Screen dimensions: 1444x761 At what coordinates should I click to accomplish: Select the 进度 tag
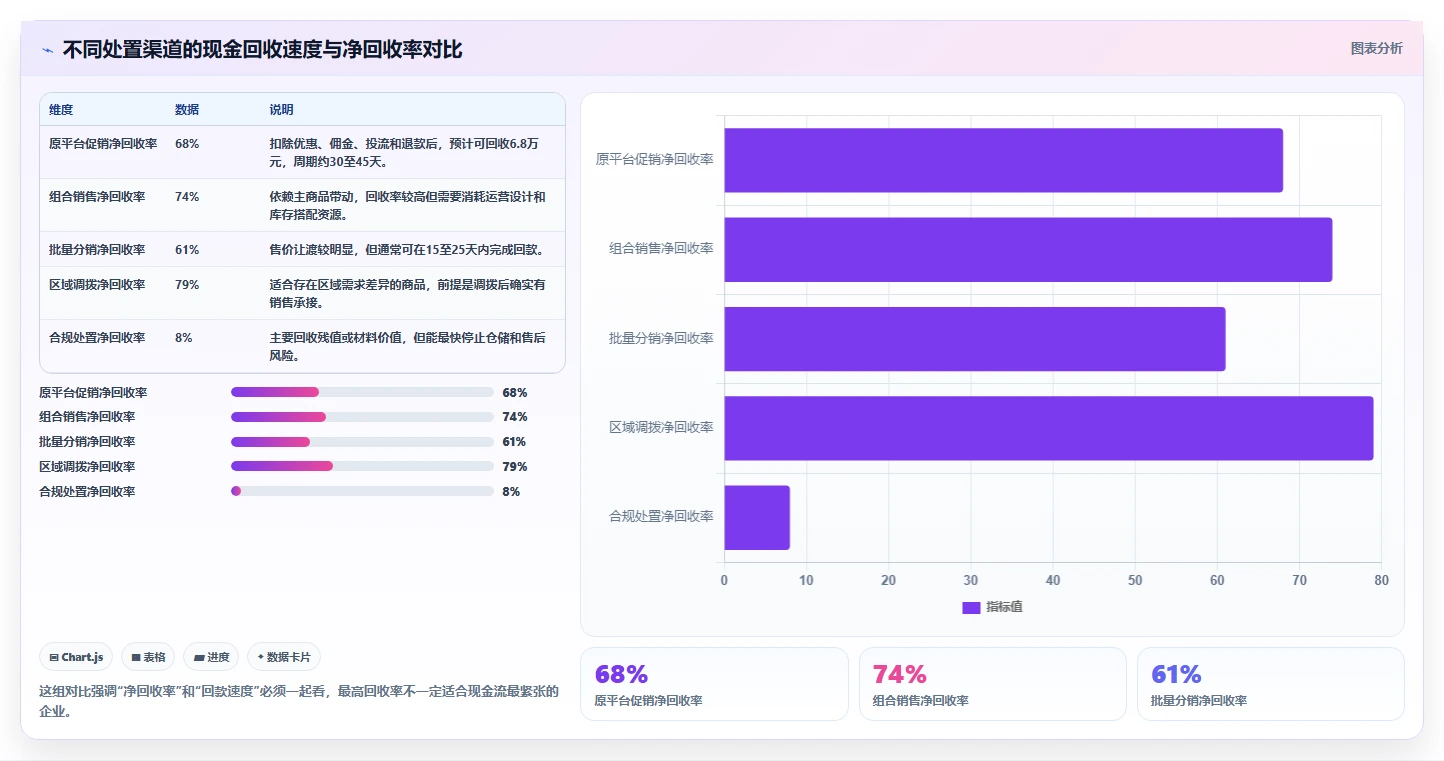pos(211,657)
